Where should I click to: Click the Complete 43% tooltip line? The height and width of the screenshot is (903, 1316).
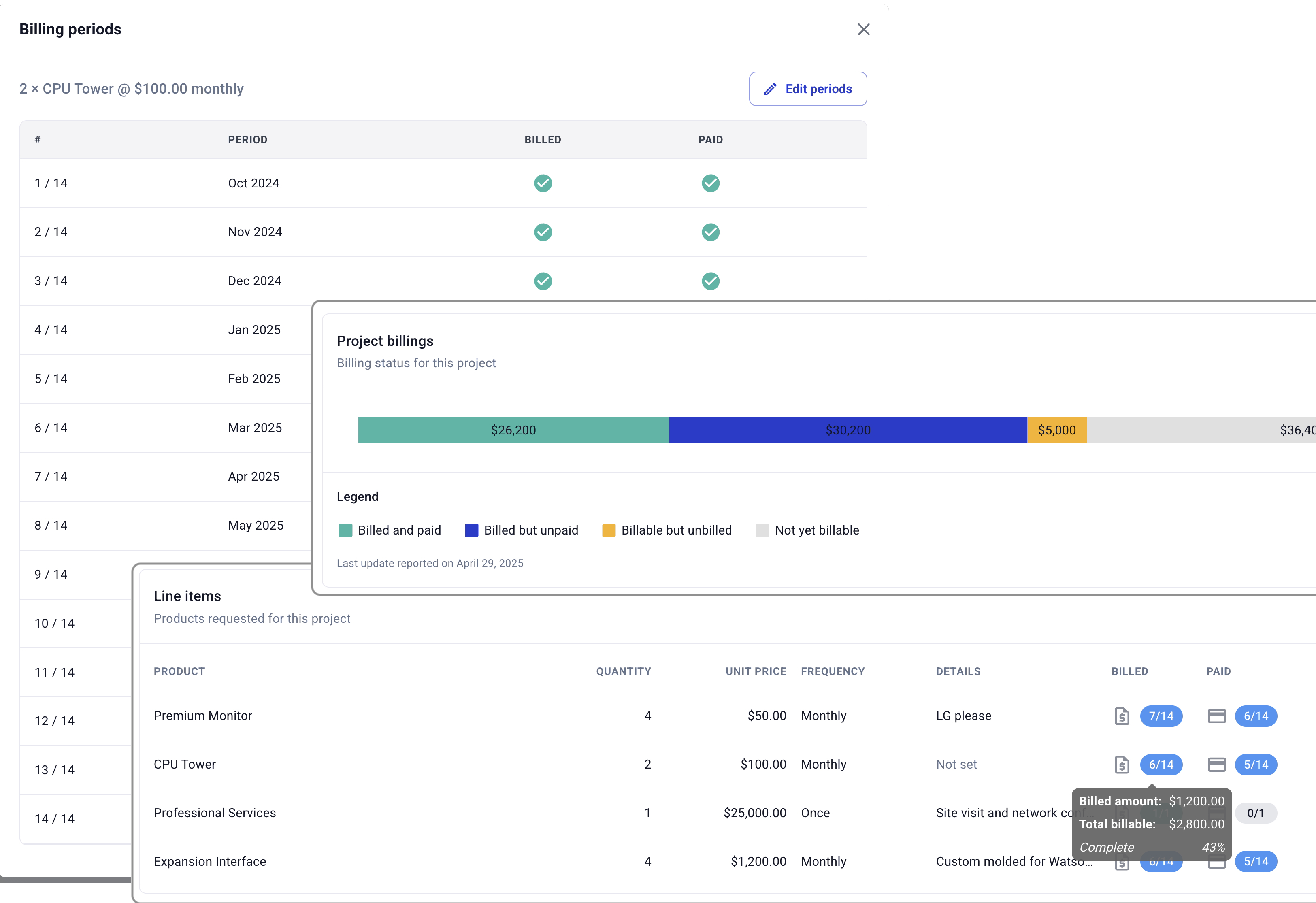pyautogui.click(x=1152, y=848)
